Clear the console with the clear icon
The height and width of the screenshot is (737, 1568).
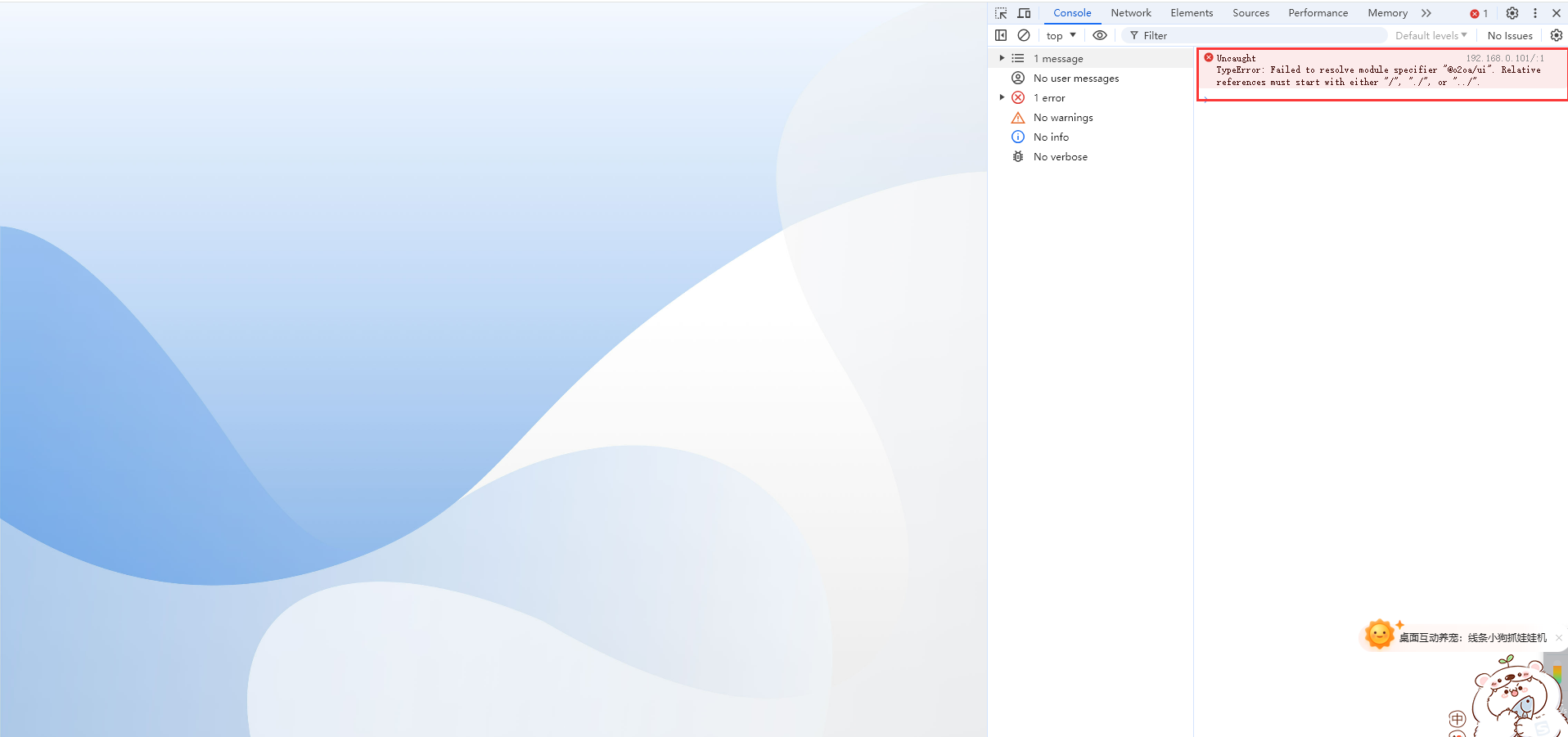(1023, 35)
